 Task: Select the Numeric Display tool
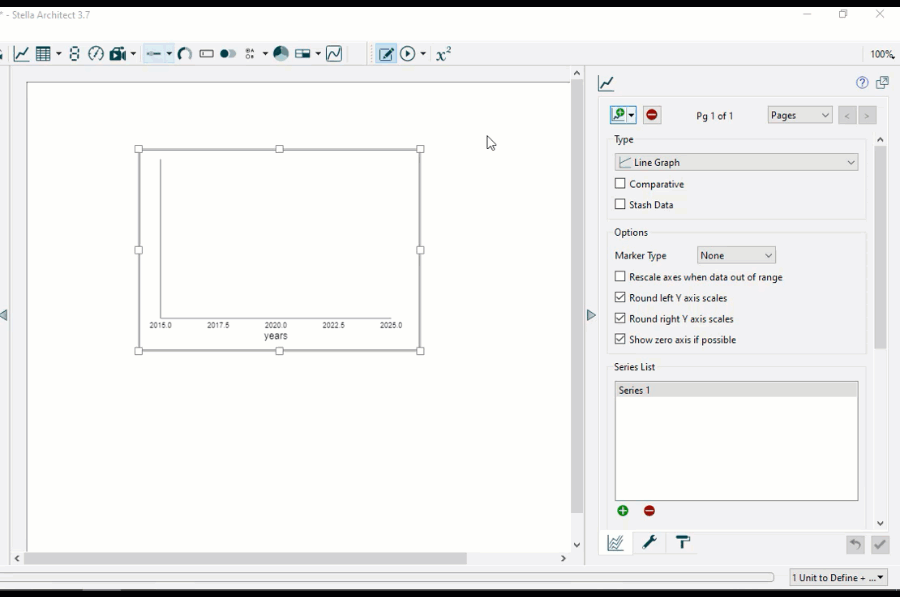coord(74,54)
